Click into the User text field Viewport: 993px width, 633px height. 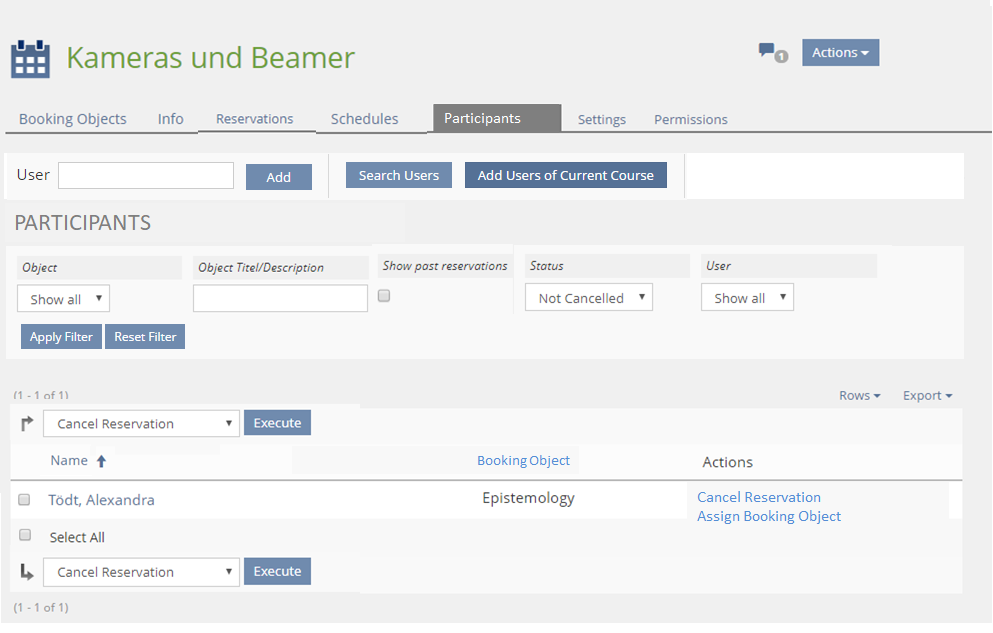pos(146,176)
